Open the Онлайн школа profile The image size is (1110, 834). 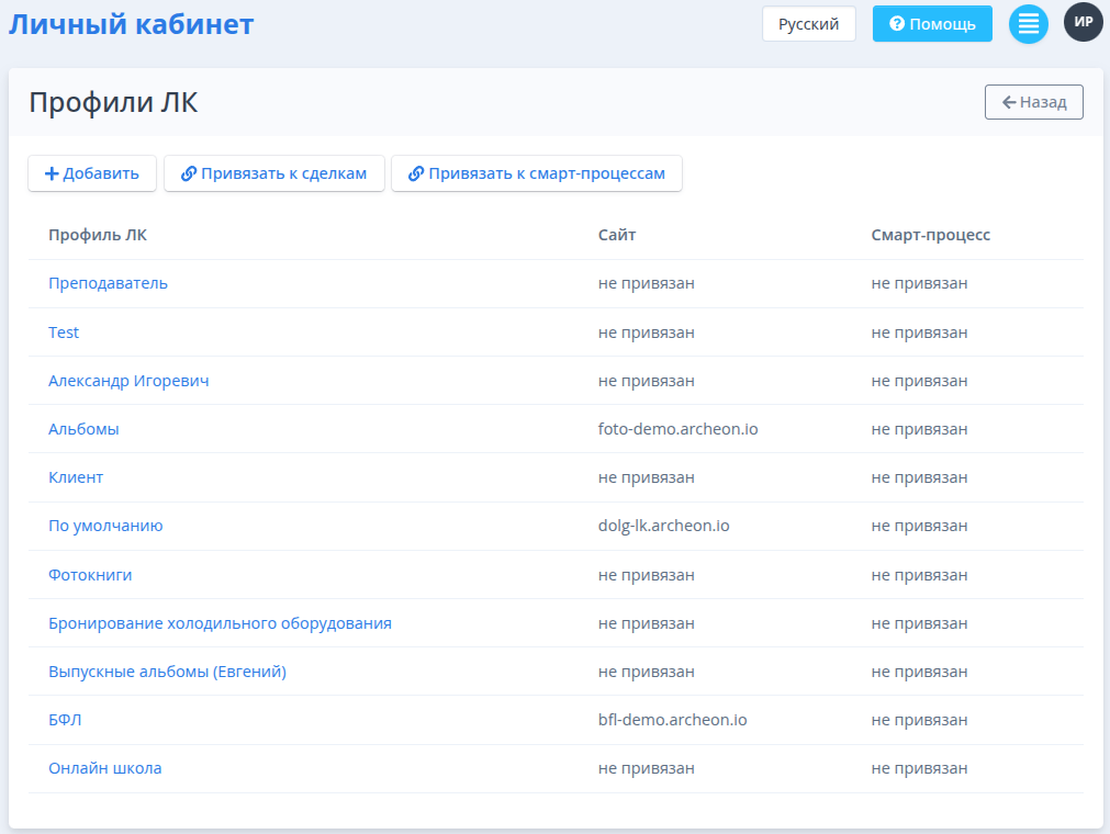coord(105,768)
